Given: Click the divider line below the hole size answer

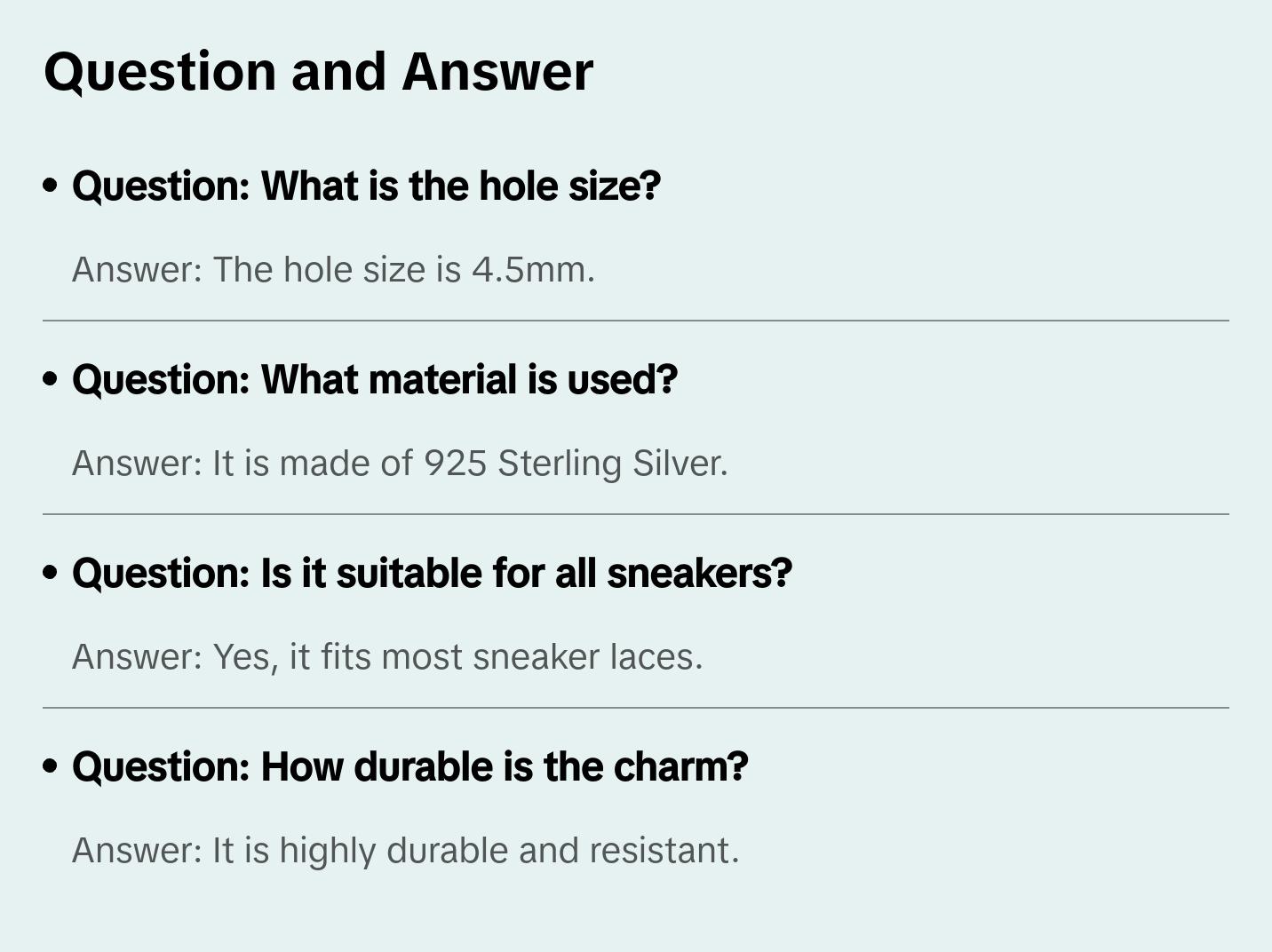Looking at the screenshot, I should coord(636,321).
